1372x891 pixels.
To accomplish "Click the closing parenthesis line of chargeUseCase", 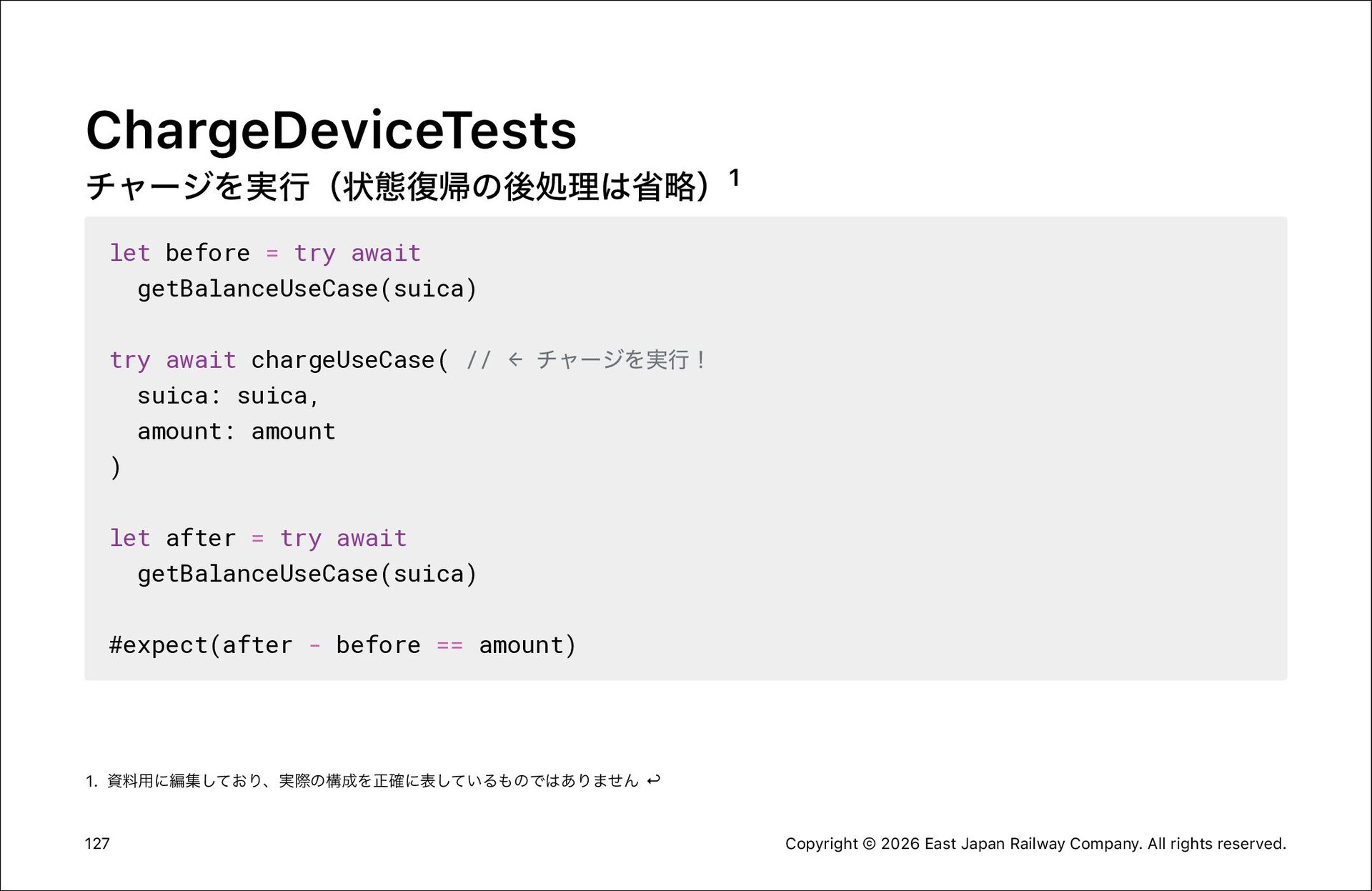I will click(x=115, y=467).
